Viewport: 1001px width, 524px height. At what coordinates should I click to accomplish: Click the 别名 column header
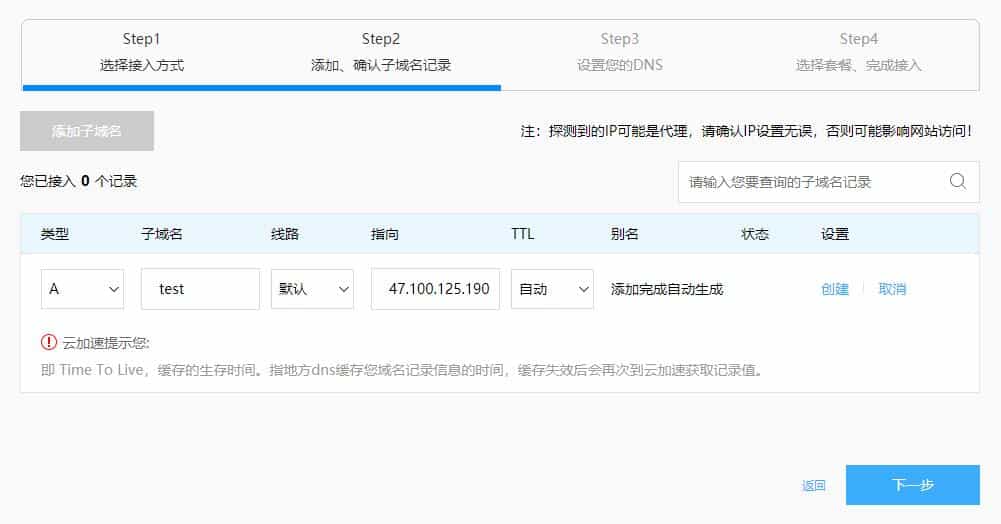pyautogui.click(x=624, y=234)
